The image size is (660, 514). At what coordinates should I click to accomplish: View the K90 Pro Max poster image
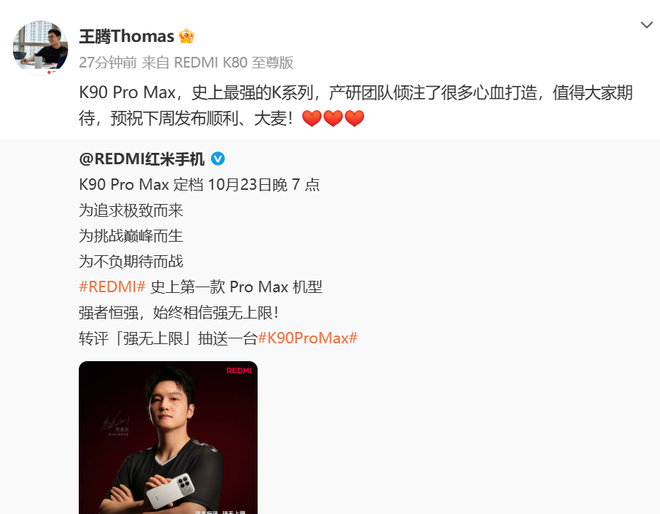168,437
